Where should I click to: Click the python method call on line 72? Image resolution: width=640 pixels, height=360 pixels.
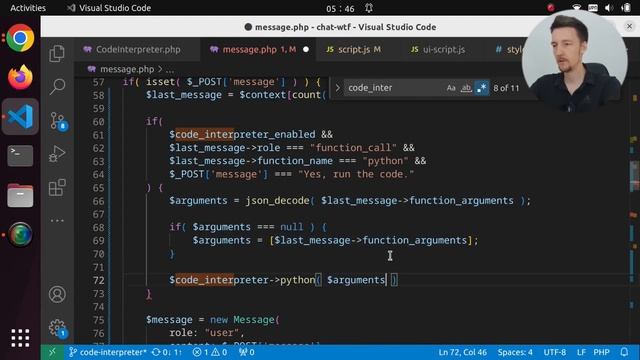[298, 280]
